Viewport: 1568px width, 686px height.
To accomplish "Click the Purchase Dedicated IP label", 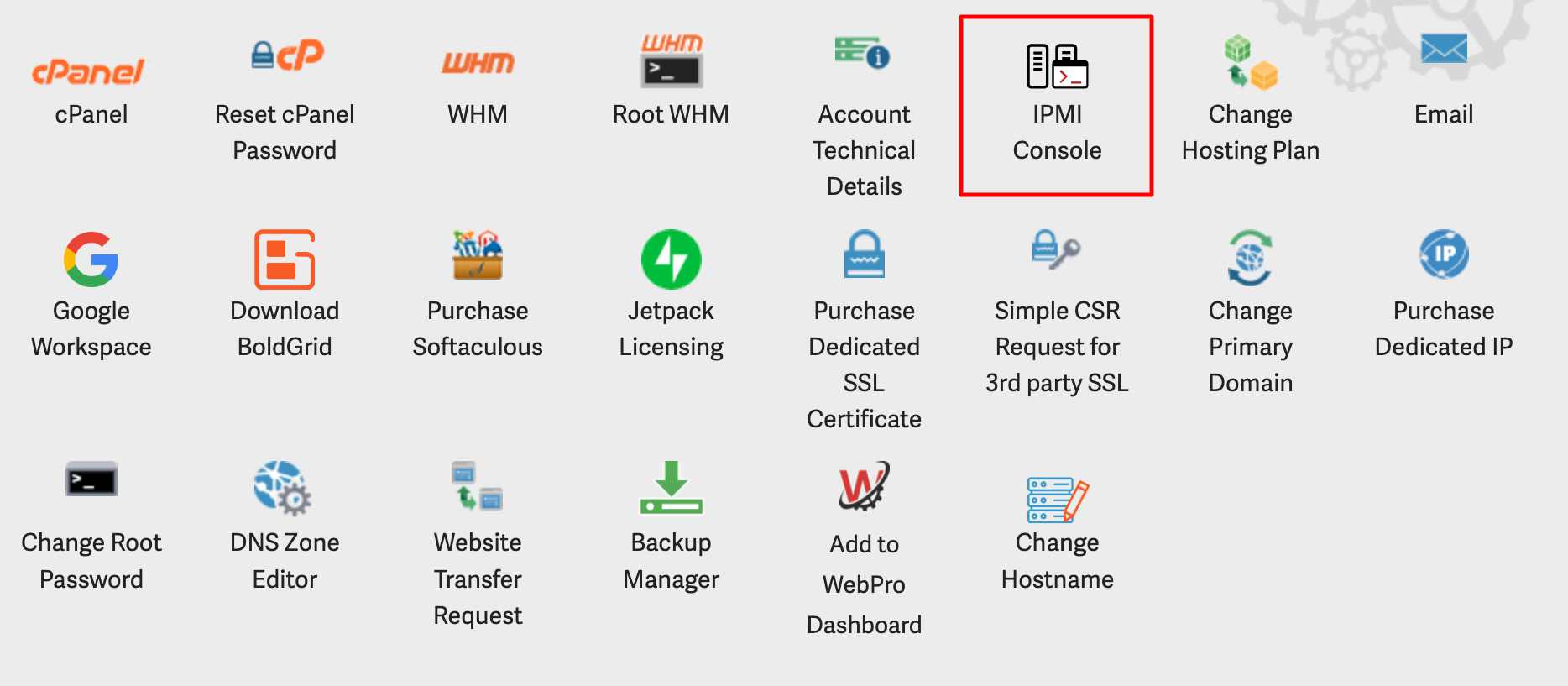I will pyautogui.click(x=1444, y=328).
